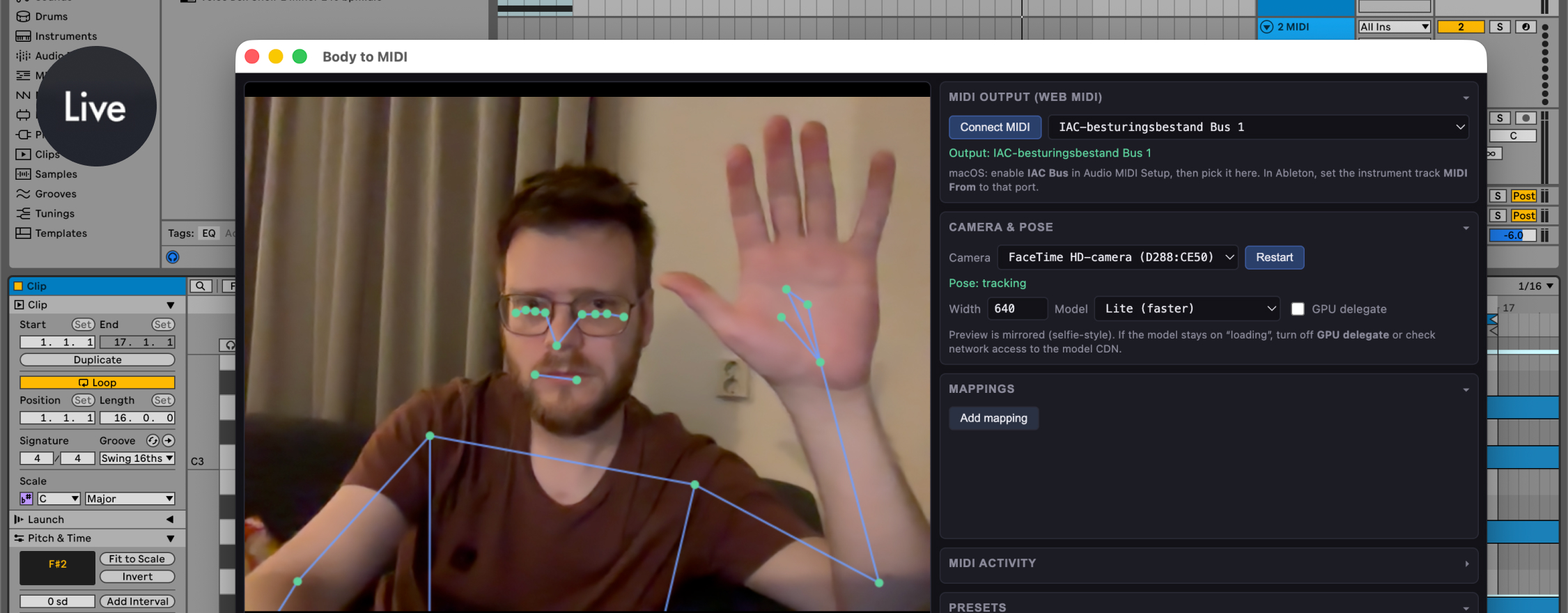Open the scale root note C dropdown
The image size is (1568, 613).
[x=59, y=499]
